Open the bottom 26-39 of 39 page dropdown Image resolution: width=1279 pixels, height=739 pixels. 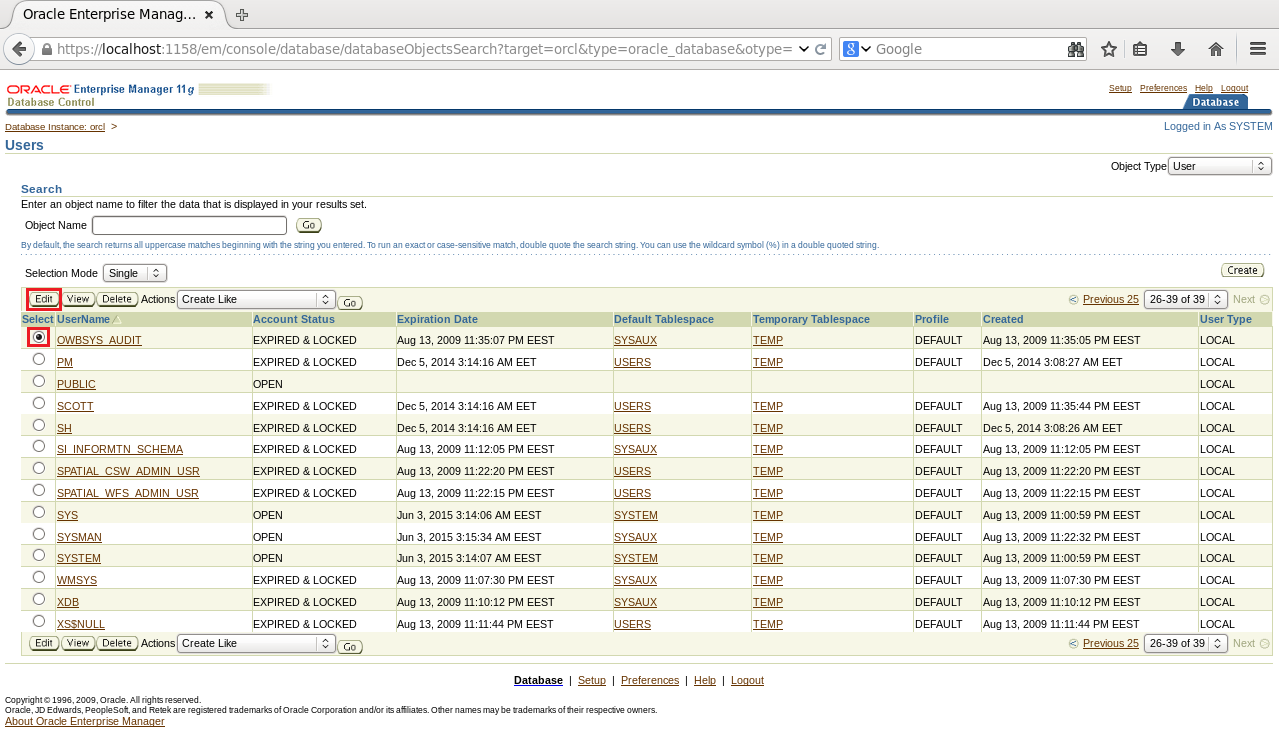1186,643
